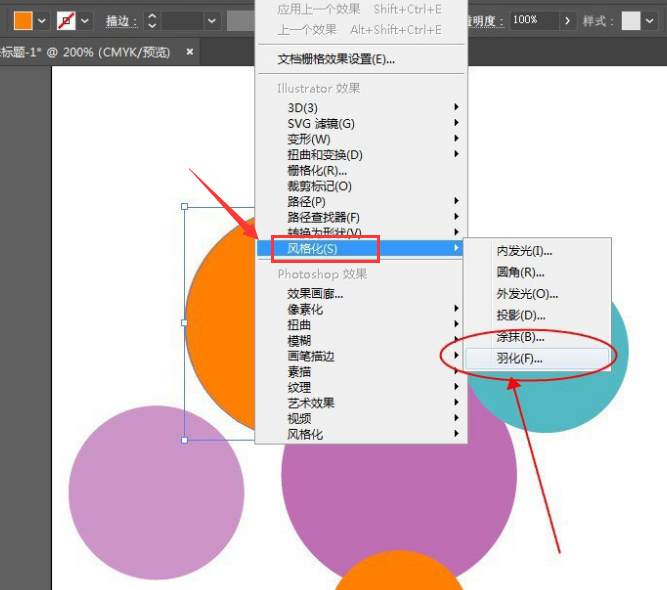The width and height of the screenshot is (667, 590).
Task: Open the fill color dropdown arrow
Action: [42, 20]
